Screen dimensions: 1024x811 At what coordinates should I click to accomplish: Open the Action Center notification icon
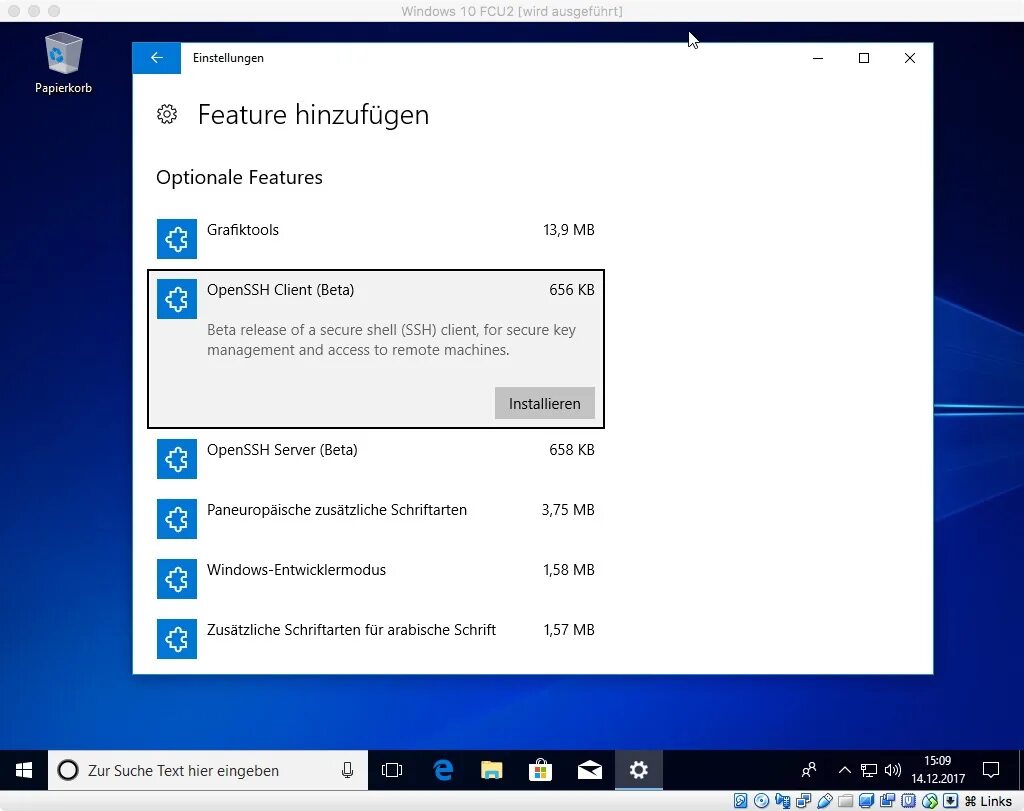(x=991, y=771)
